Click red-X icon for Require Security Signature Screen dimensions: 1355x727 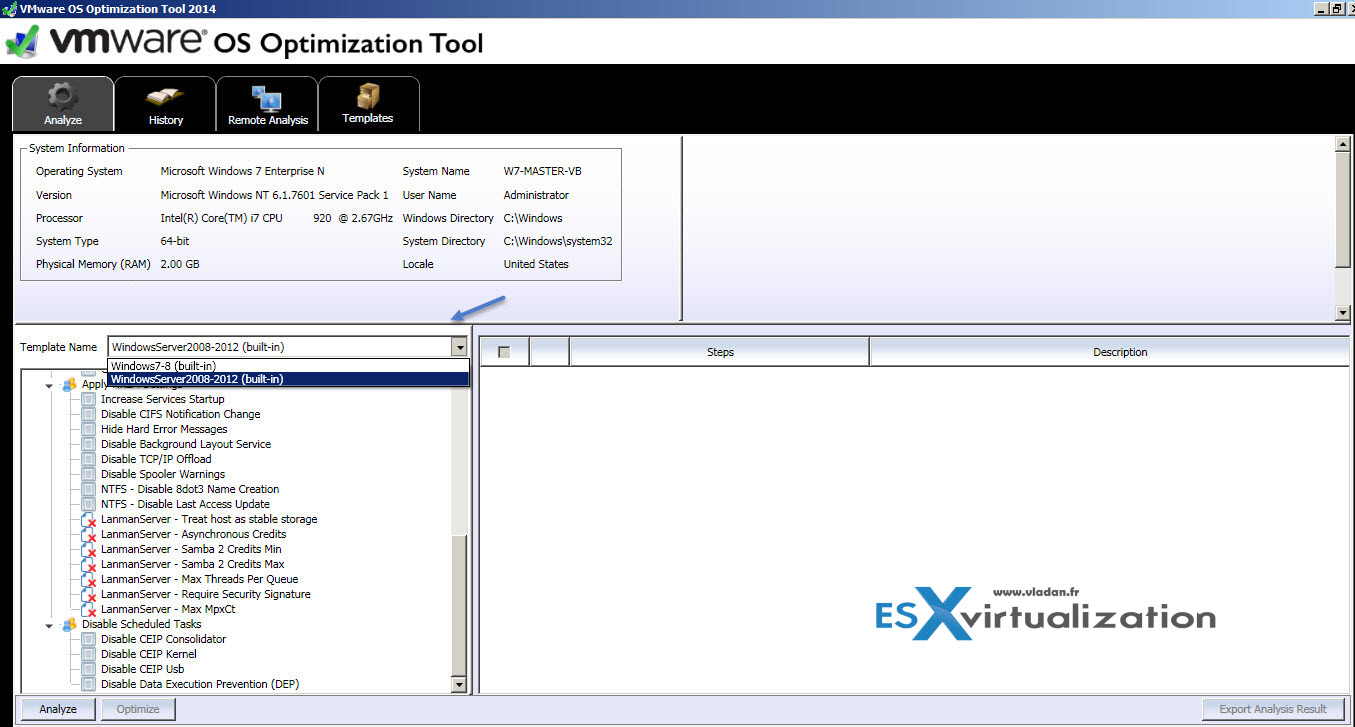click(x=89, y=595)
